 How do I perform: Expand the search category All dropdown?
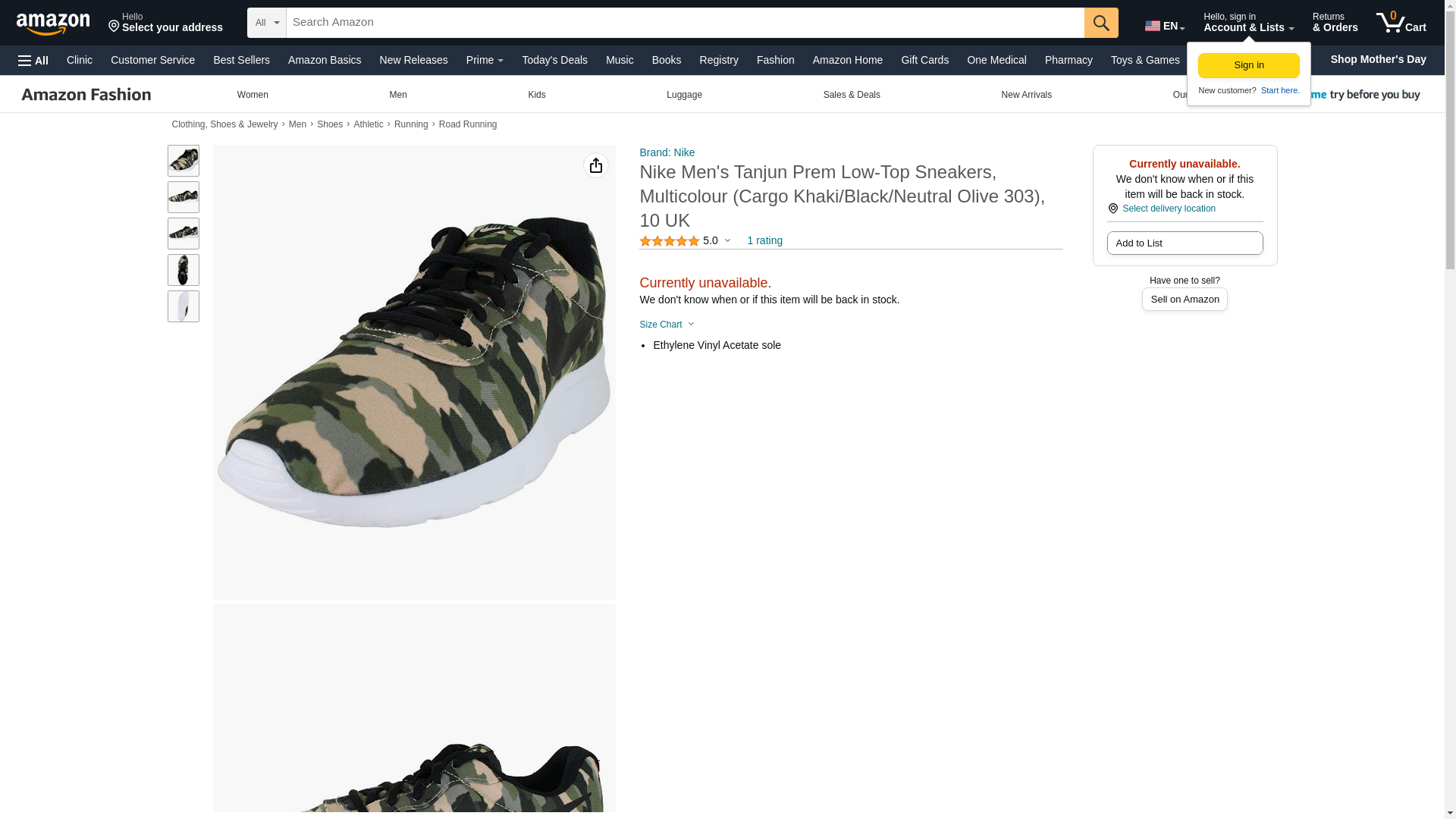click(x=267, y=23)
